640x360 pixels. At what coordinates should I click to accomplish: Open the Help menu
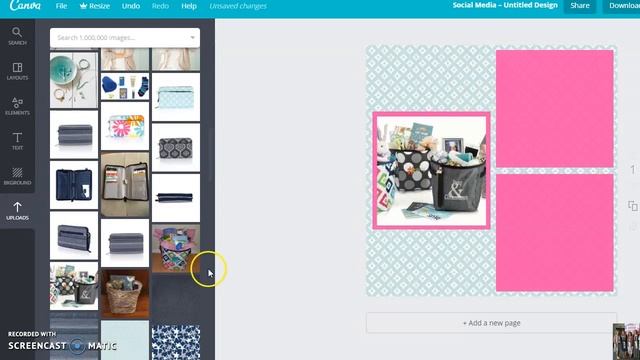coord(189,6)
